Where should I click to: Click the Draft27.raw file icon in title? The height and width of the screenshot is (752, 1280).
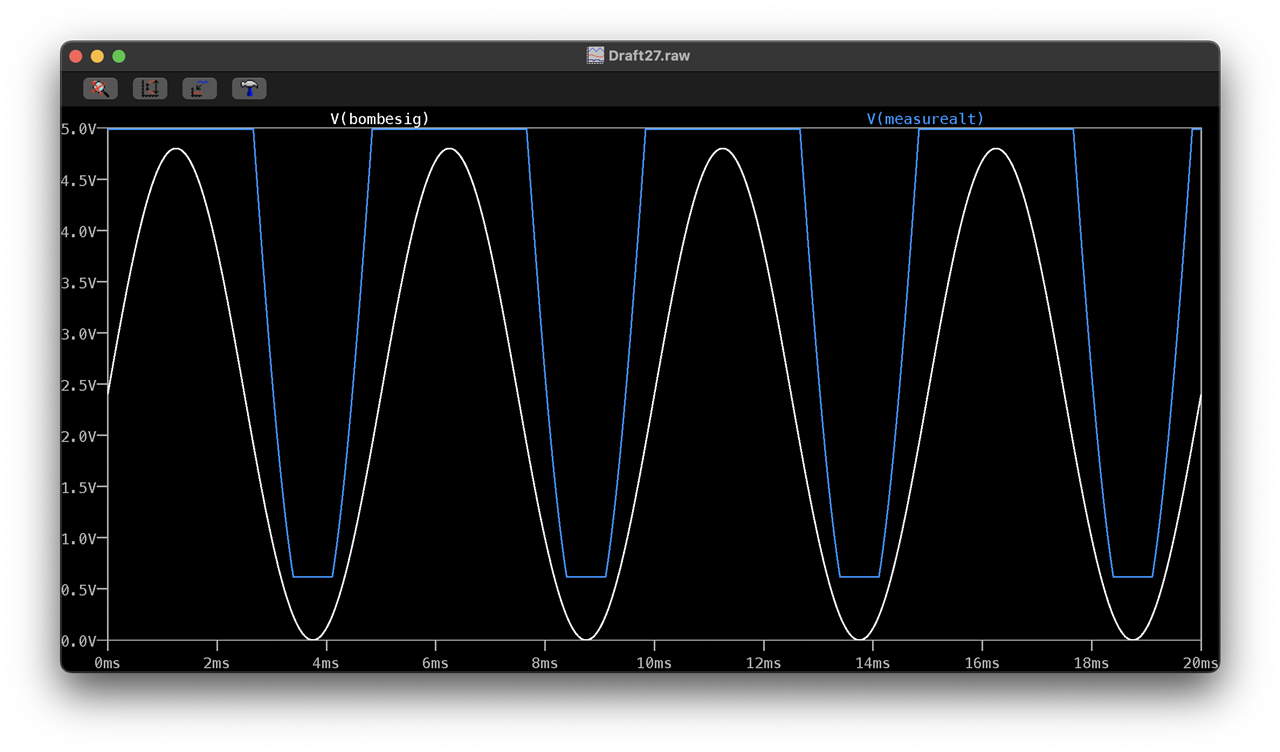point(596,56)
